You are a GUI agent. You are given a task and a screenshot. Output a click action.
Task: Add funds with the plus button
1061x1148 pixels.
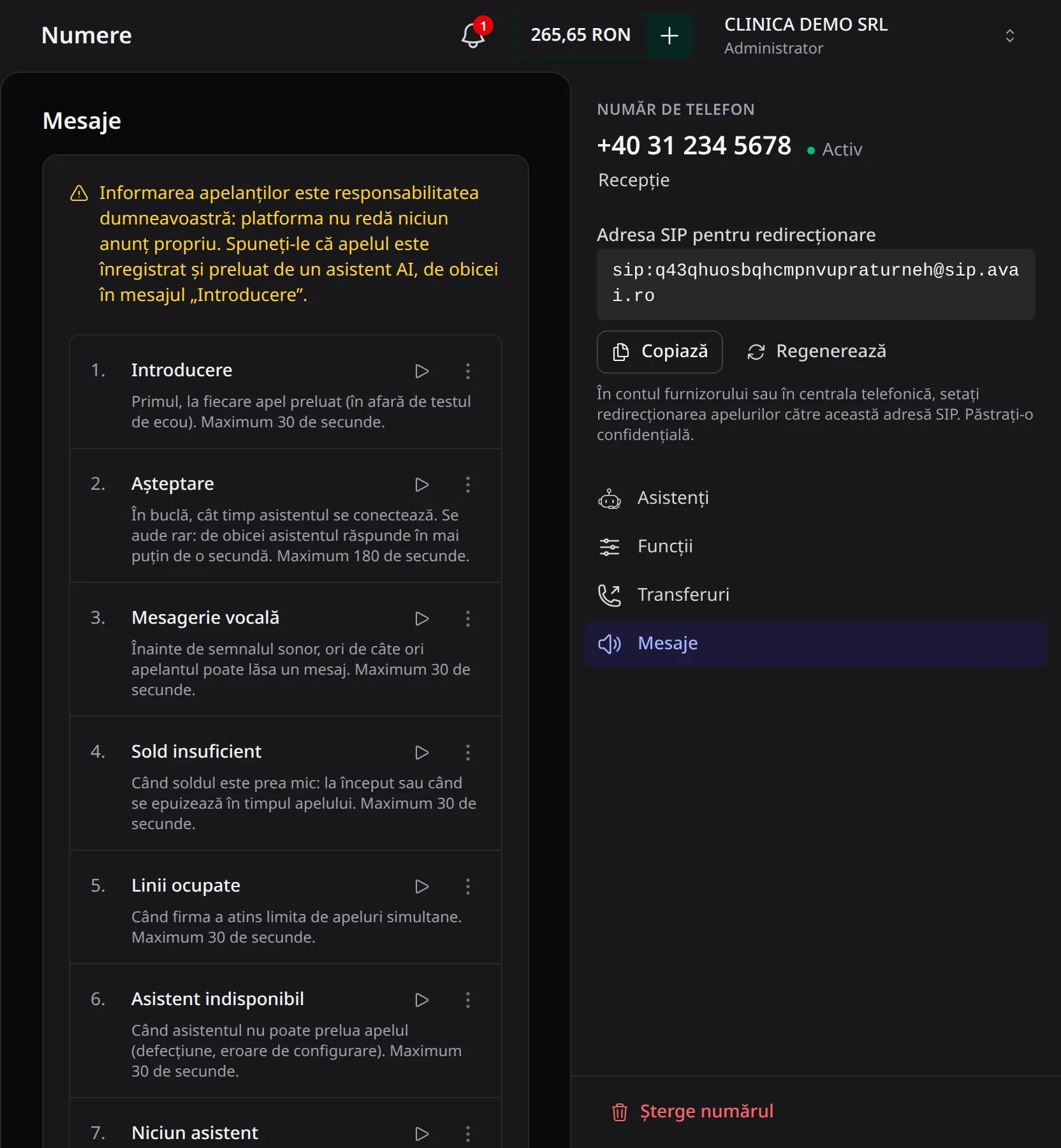670,36
